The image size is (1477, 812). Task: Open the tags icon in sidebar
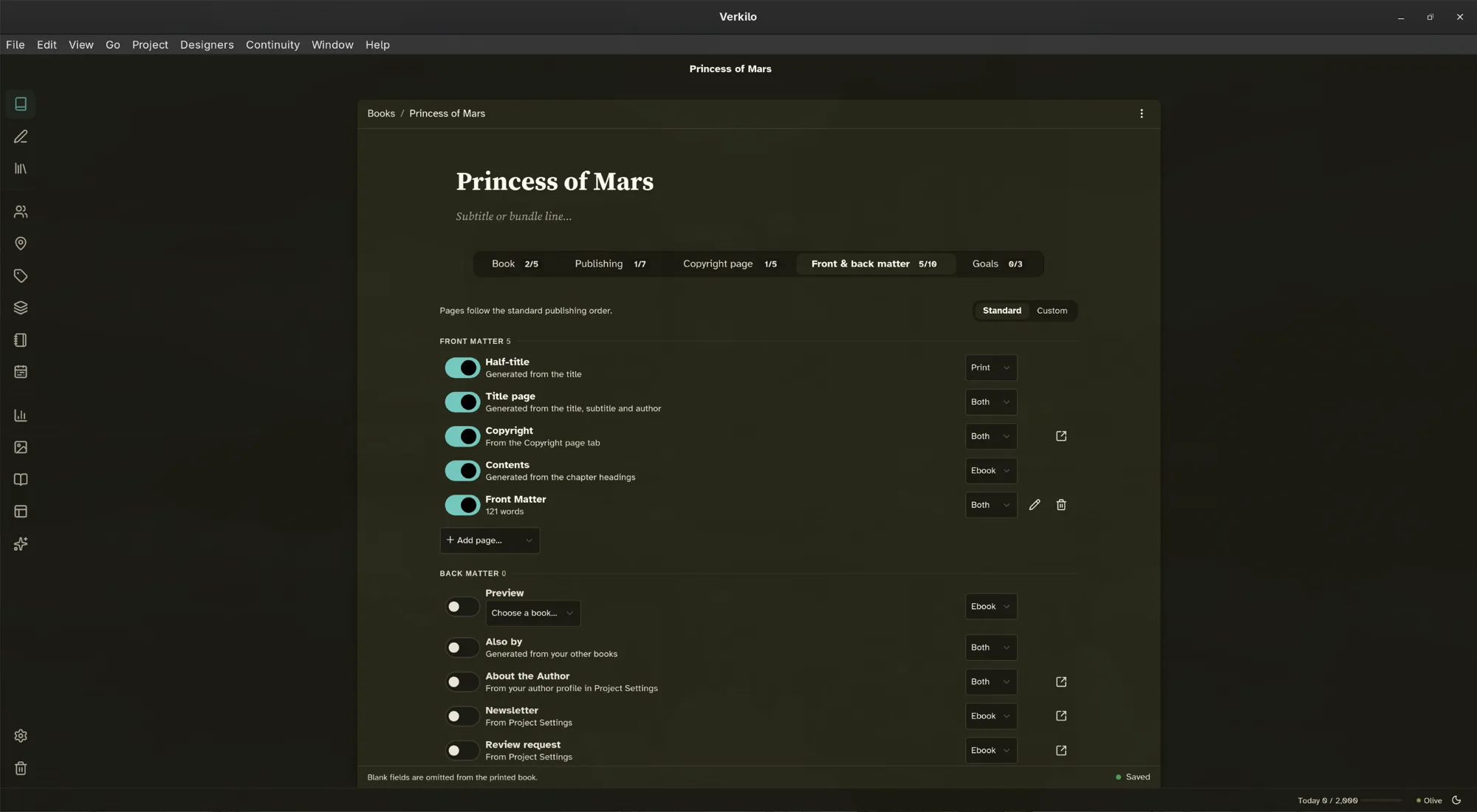click(x=21, y=276)
